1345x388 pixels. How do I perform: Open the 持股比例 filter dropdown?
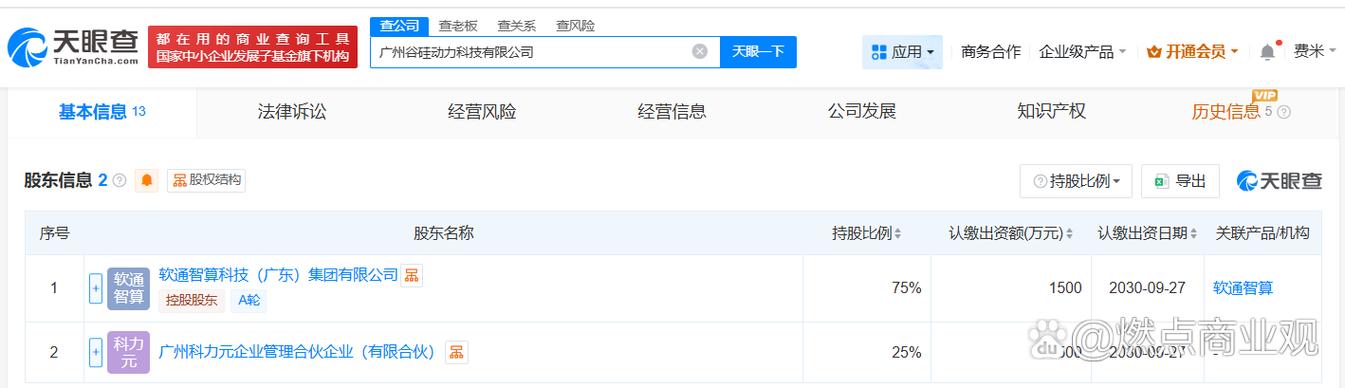tap(1076, 181)
